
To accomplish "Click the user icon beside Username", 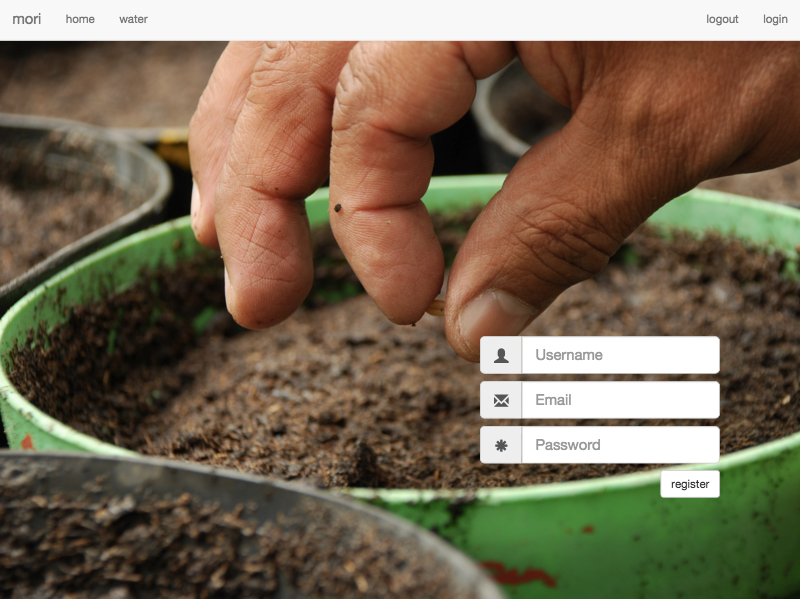I will click(x=501, y=355).
